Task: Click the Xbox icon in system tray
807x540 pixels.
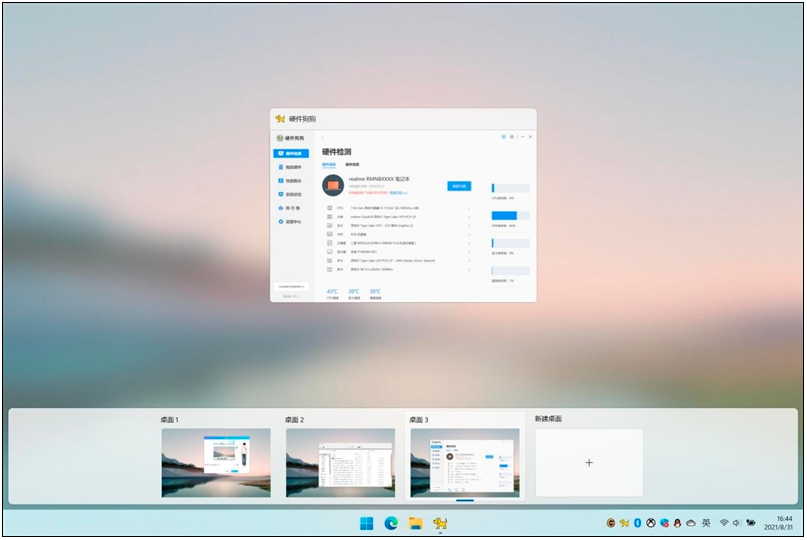Action: tap(650, 523)
